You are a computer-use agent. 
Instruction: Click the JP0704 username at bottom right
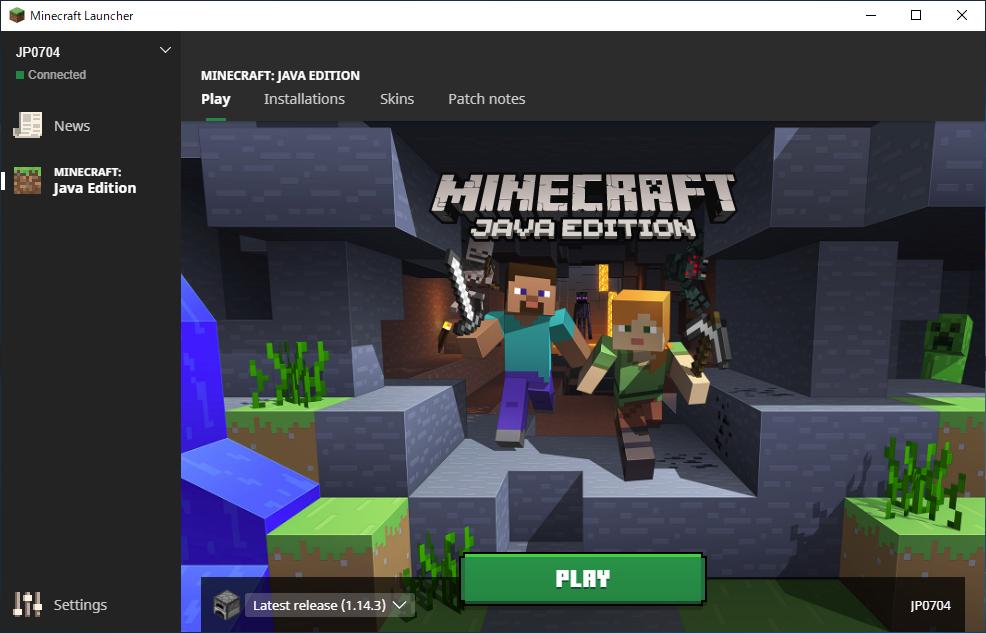tap(930, 605)
